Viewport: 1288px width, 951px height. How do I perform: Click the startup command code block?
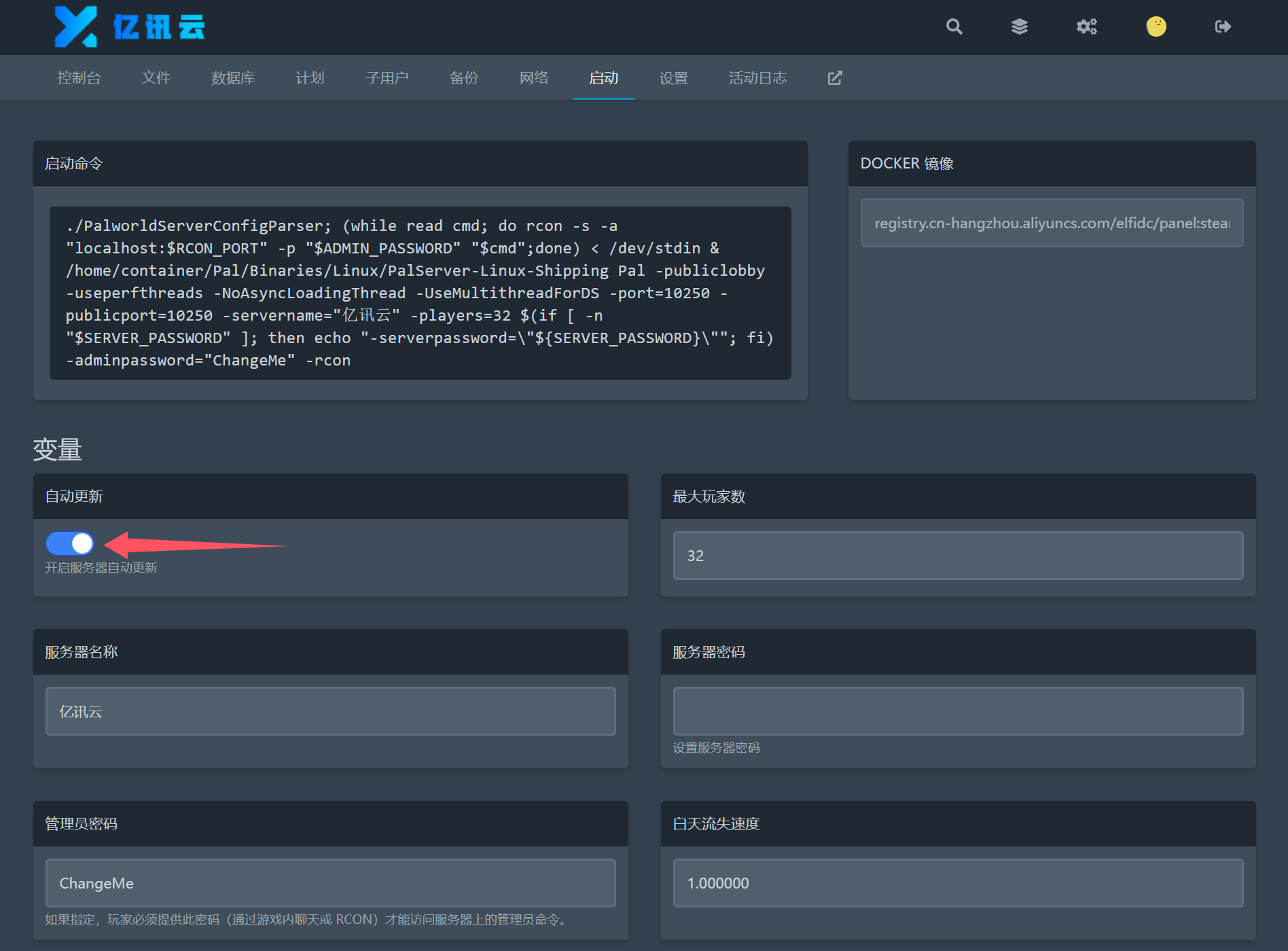point(420,293)
